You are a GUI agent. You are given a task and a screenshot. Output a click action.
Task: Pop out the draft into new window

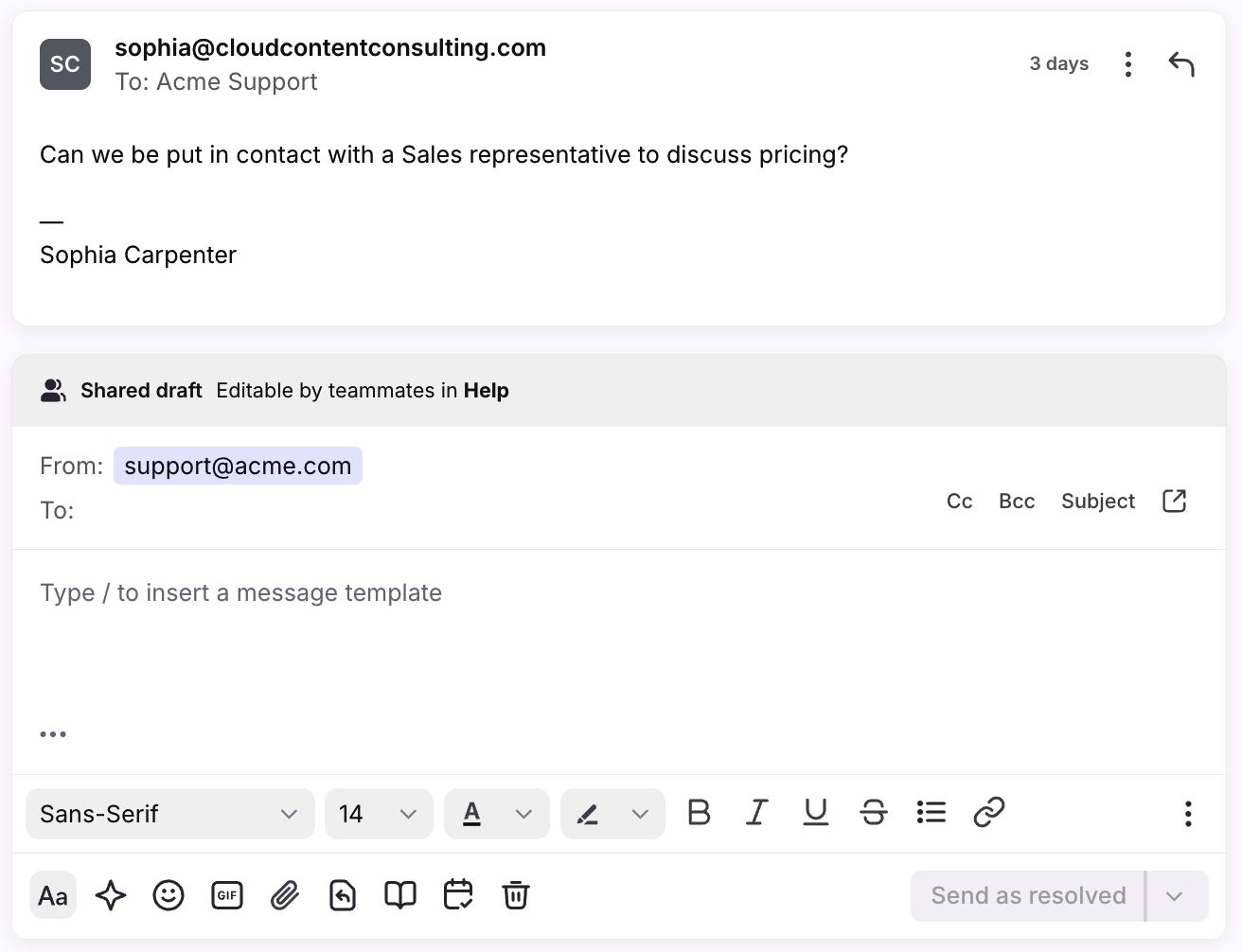(1174, 501)
